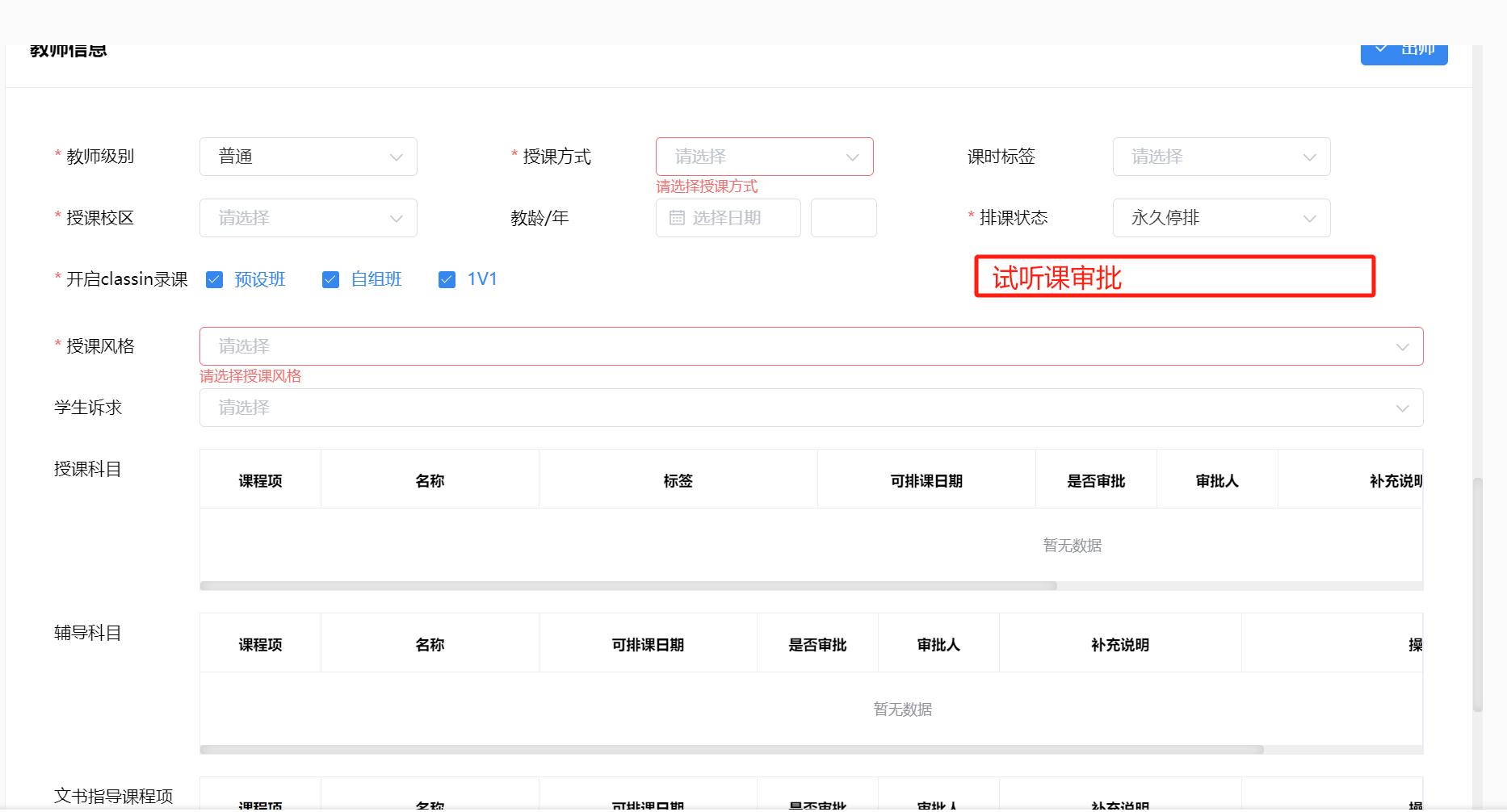This screenshot has width=1507, height=812.
Task: Toggle the 自组班 checkbox
Action: tap(330, 279)
